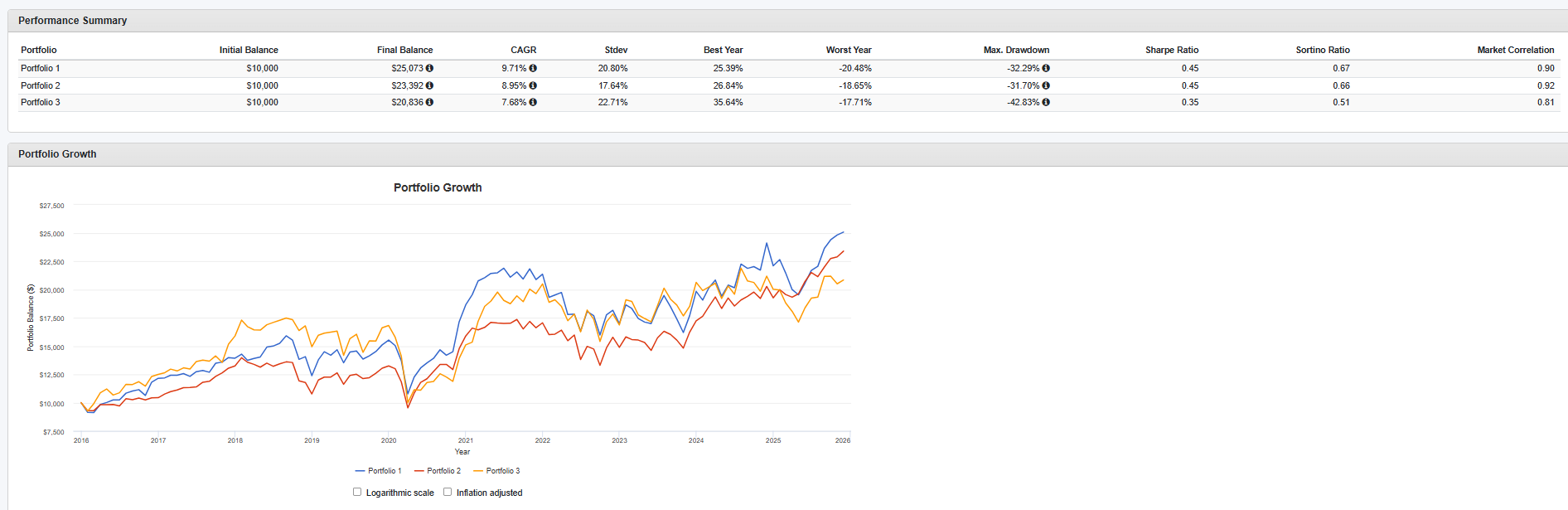Check the Inflation adjusted checkbox
1568x510 pixels.
pyautogui.click(x=448, y=492)
